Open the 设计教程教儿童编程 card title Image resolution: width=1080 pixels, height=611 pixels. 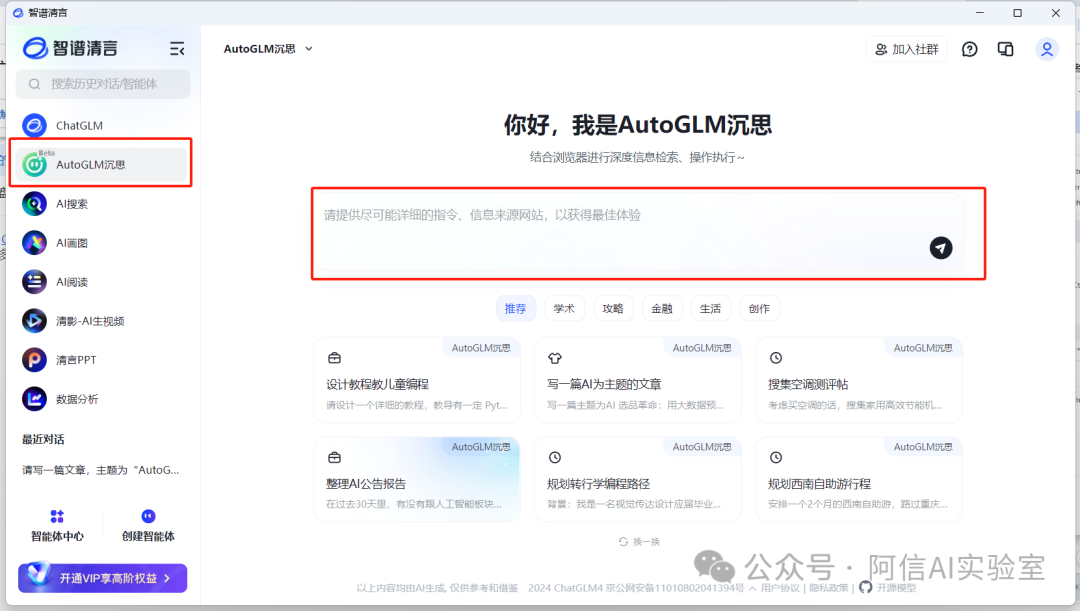point(377,384)
